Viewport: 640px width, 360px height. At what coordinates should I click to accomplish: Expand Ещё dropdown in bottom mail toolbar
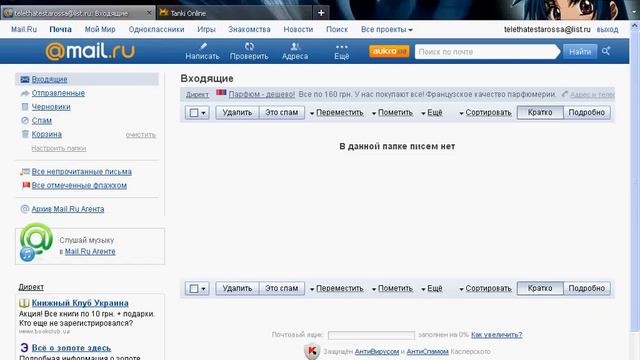click(x=432, y=289)
